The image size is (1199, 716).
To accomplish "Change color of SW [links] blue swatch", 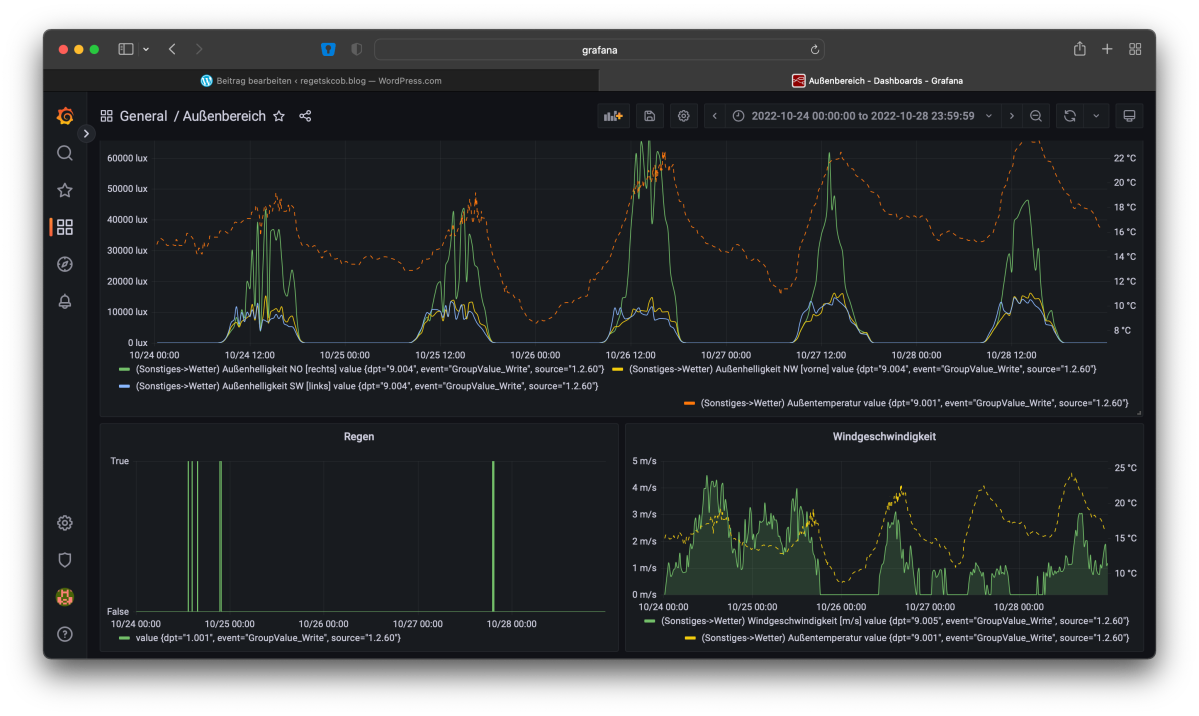I will tap(125, 386).
